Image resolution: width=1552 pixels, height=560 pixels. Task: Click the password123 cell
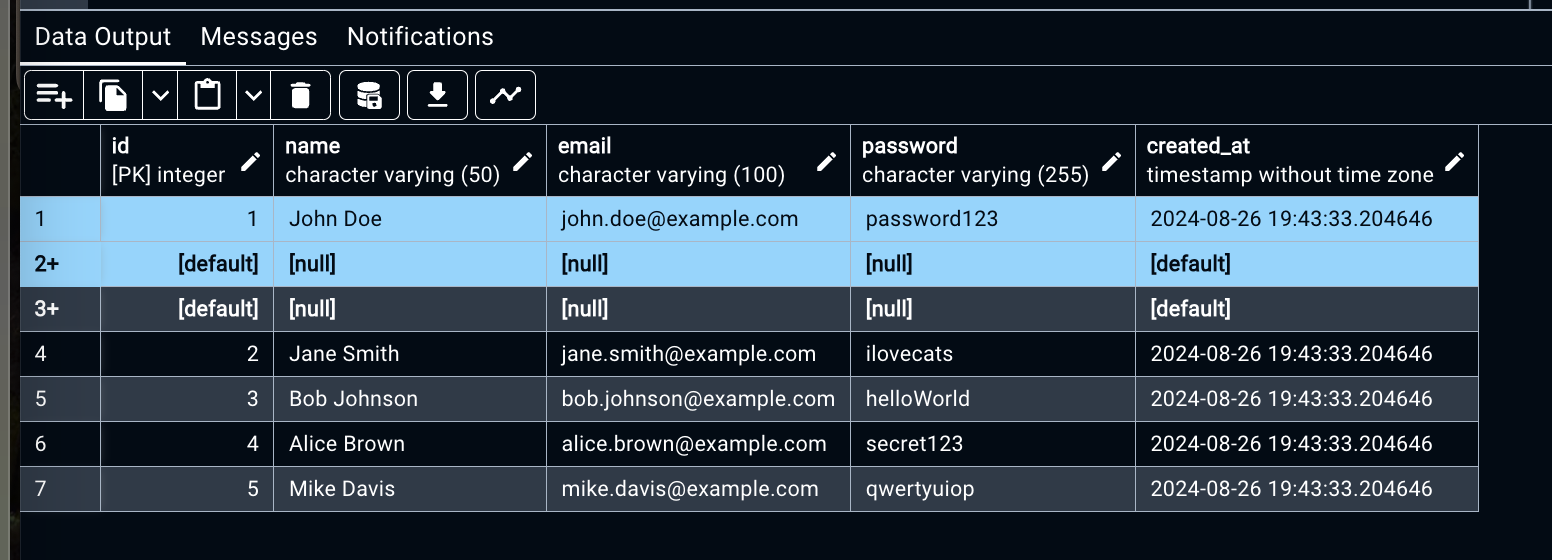(x=931, y=219)
